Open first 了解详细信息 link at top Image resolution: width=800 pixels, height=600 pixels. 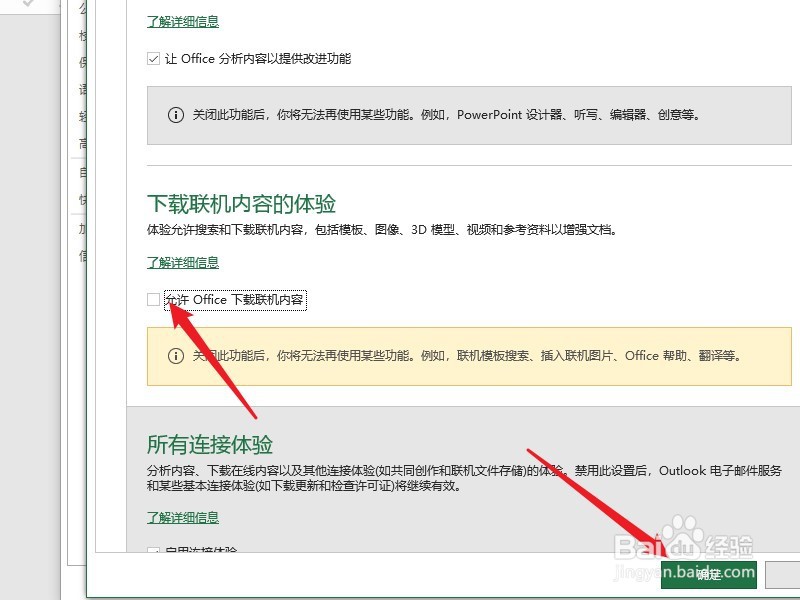(x=183, y=21)
